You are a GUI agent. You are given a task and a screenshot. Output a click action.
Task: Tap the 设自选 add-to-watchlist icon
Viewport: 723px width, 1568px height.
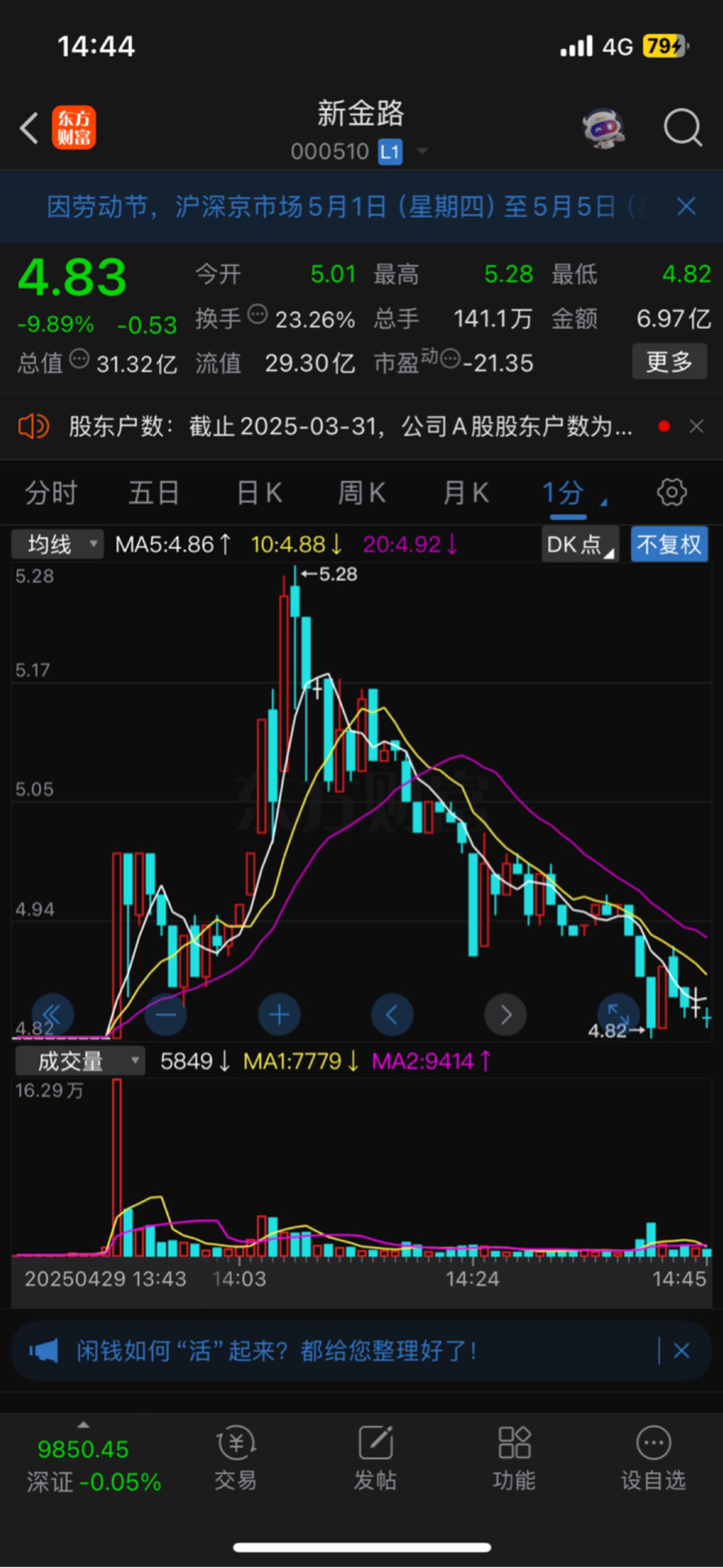653,1458
